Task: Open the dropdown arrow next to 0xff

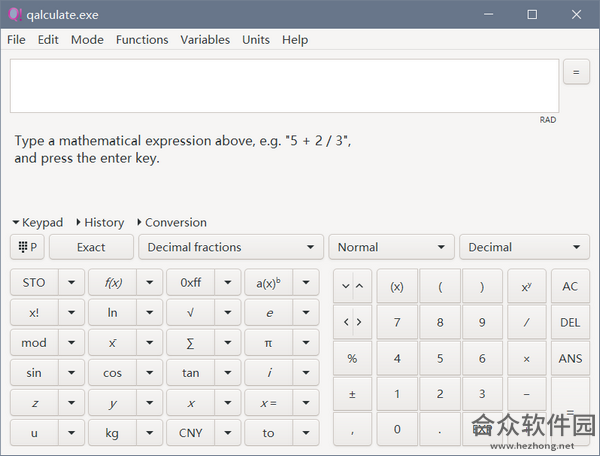Action: tap(228, 282)
